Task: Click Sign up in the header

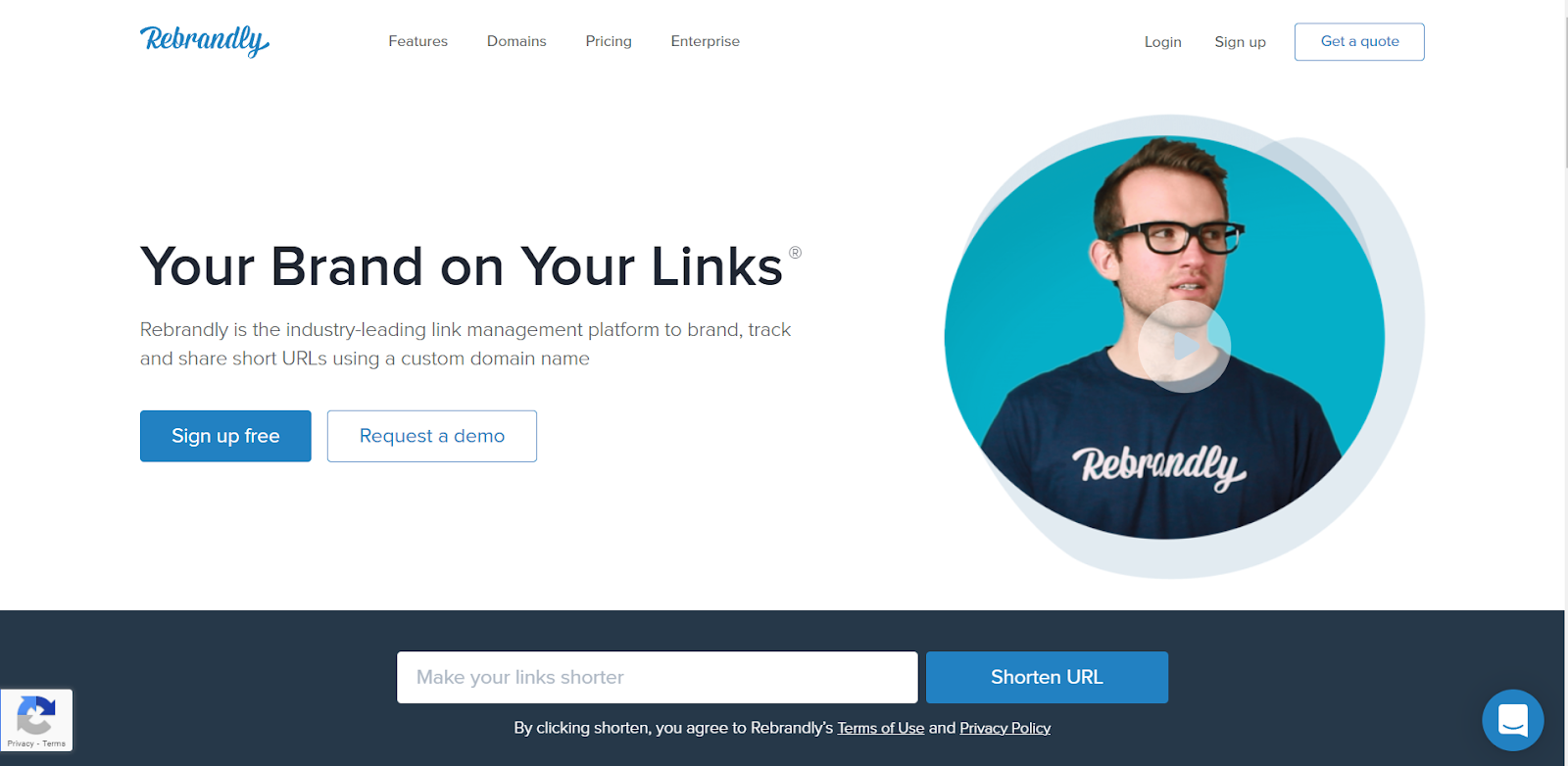Action: 1240,42
